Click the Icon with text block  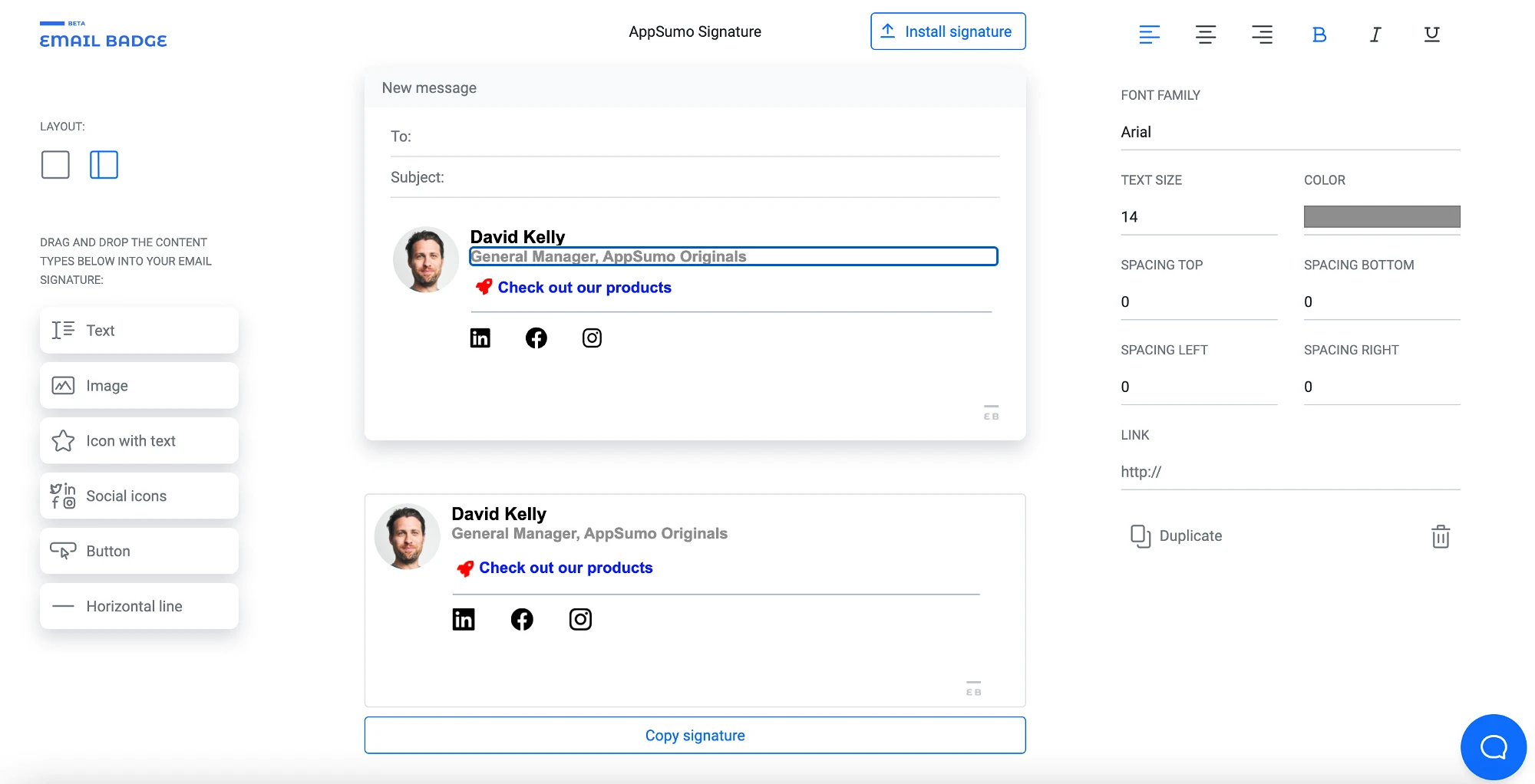click(139, 440)
